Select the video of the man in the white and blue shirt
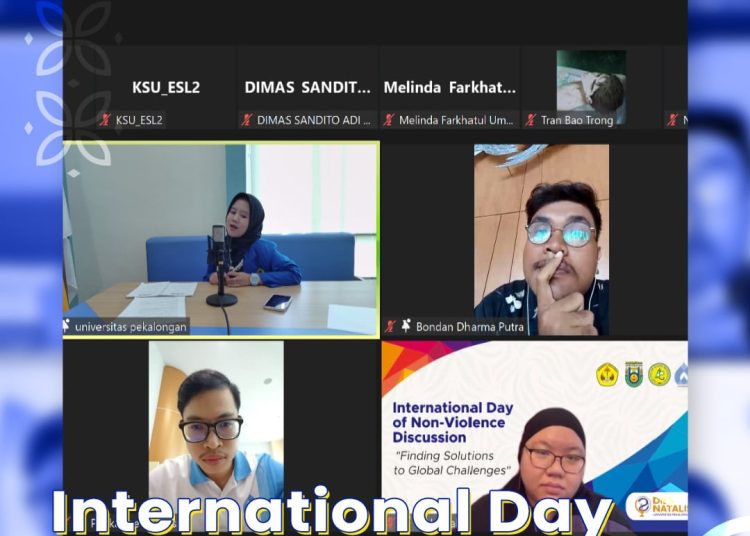 coord(216,435)
